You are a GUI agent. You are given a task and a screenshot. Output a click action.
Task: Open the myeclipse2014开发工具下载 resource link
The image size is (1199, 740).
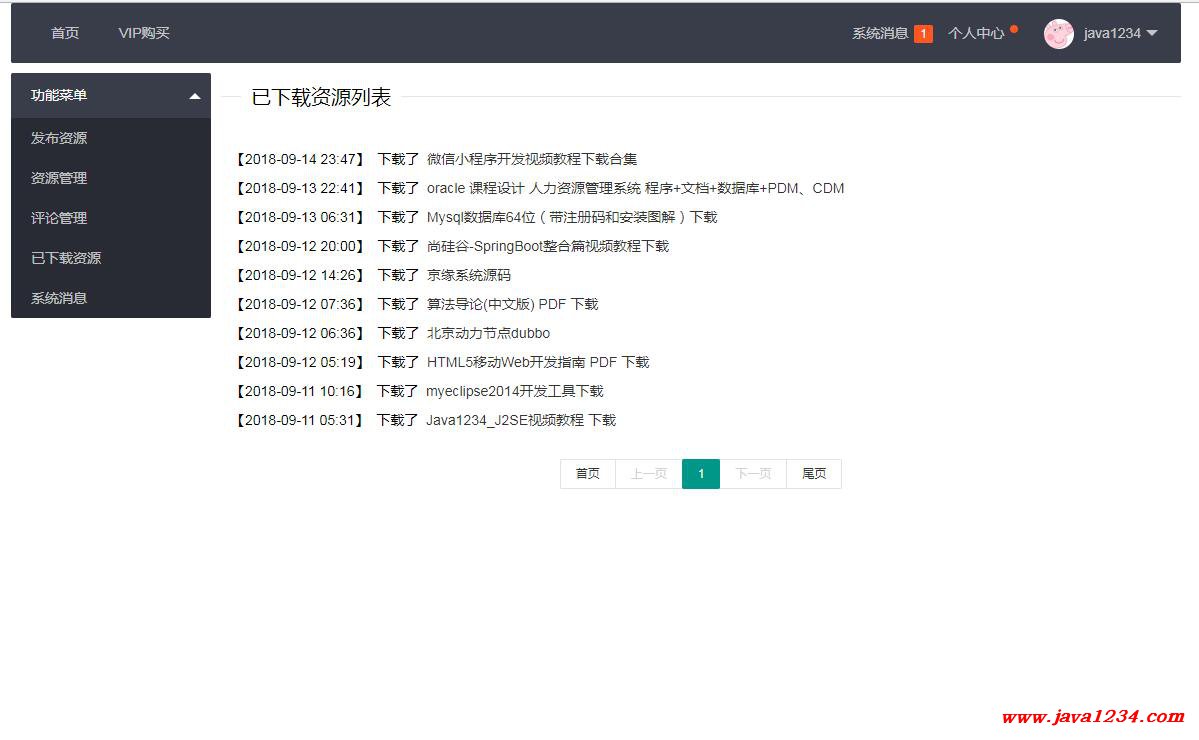(515, 391)
